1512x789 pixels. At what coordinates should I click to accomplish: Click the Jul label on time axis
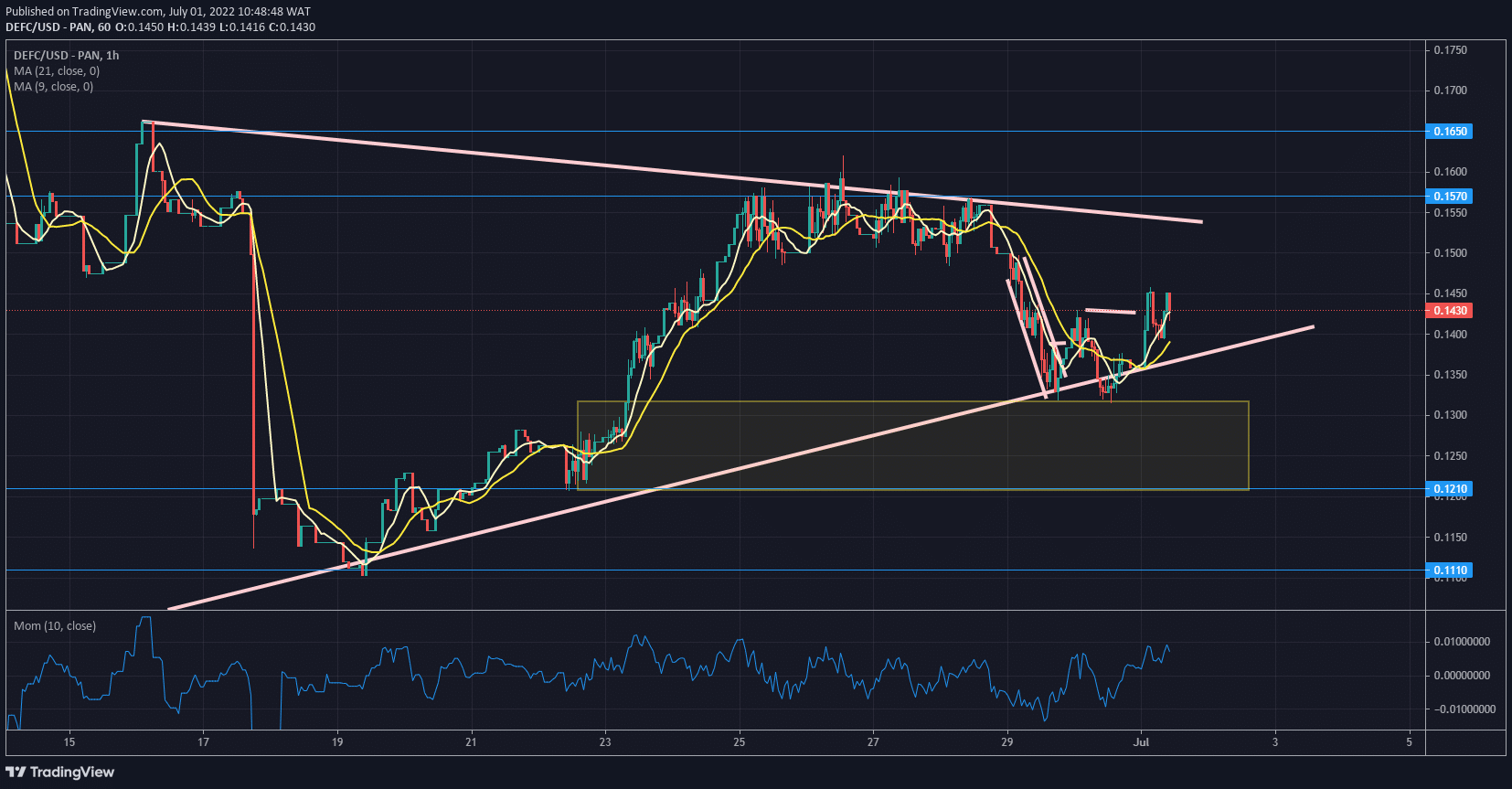pyautogui.click(x=1141, y=742)
